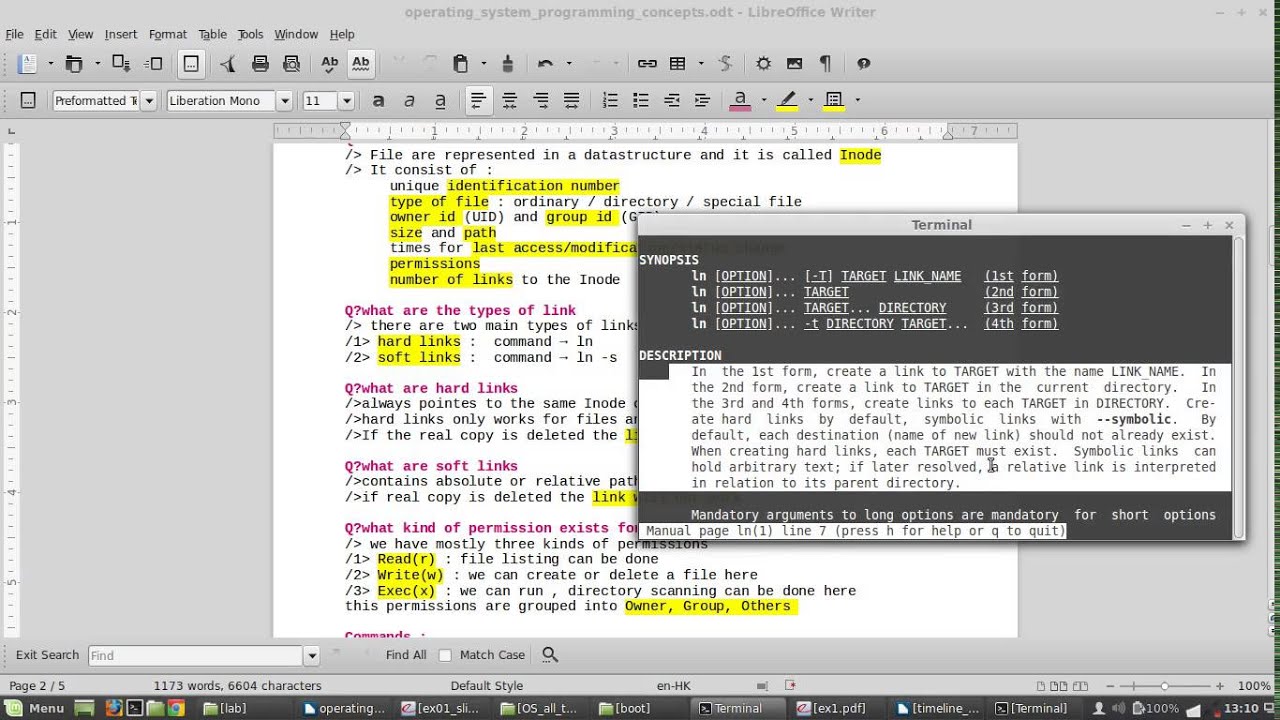Enable the Match Case checkbox

pyautogui.click(x=445, y=655)
